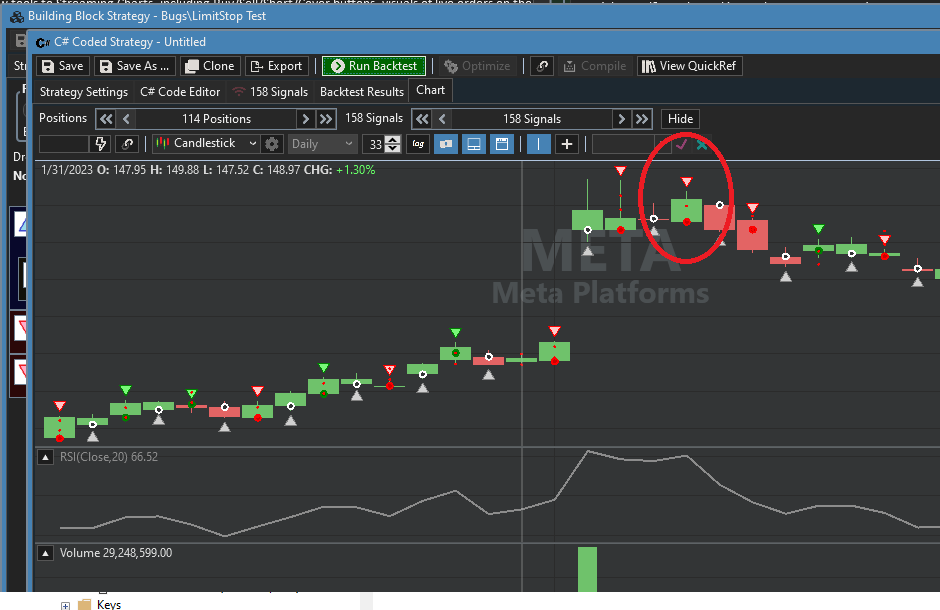Open View QuickRef
Image resolution: width=940 pixels, height=610 pixels.
[x=689, y=66]
